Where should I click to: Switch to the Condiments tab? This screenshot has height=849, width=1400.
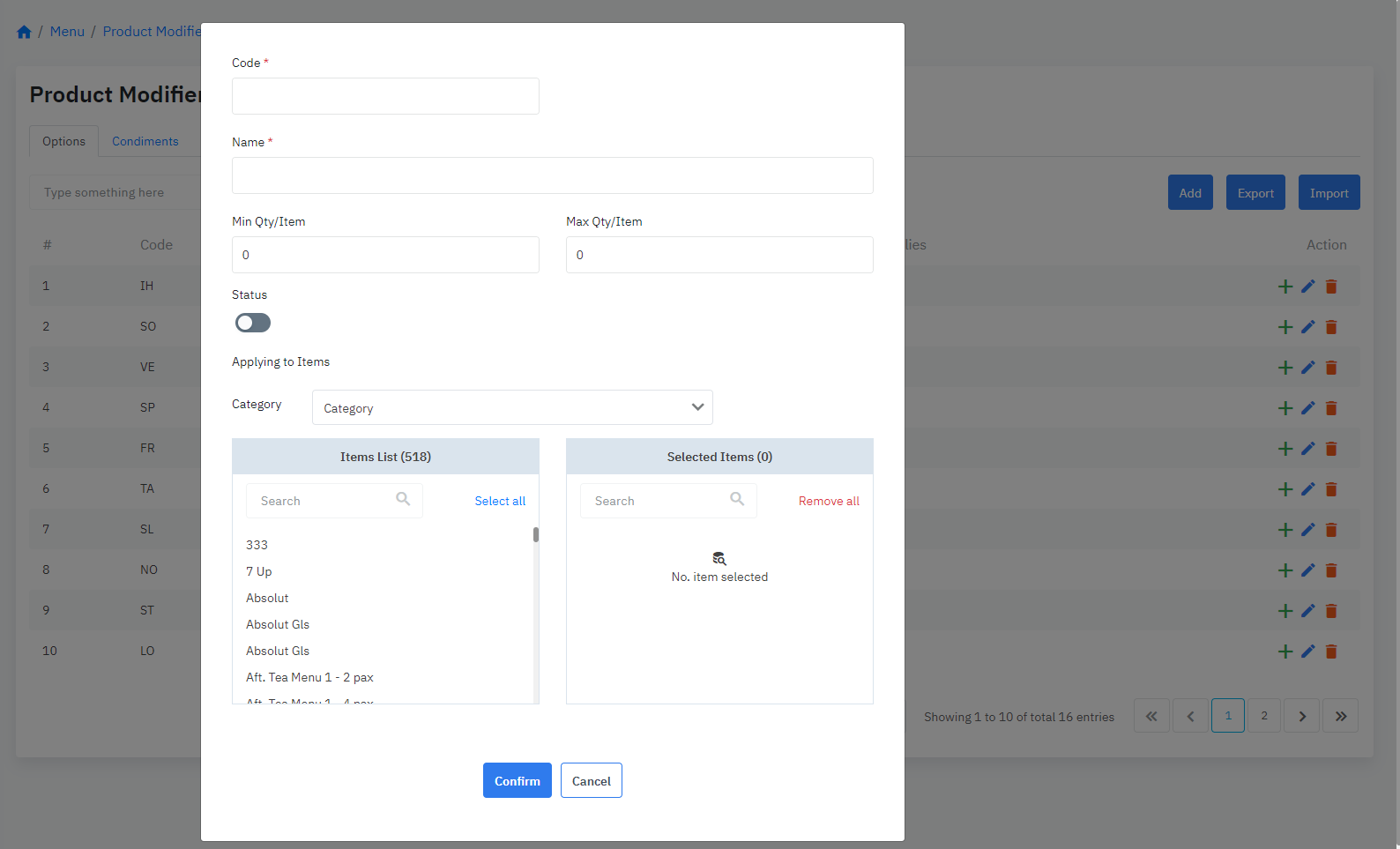pyautogui.click(x=145, y=141)
